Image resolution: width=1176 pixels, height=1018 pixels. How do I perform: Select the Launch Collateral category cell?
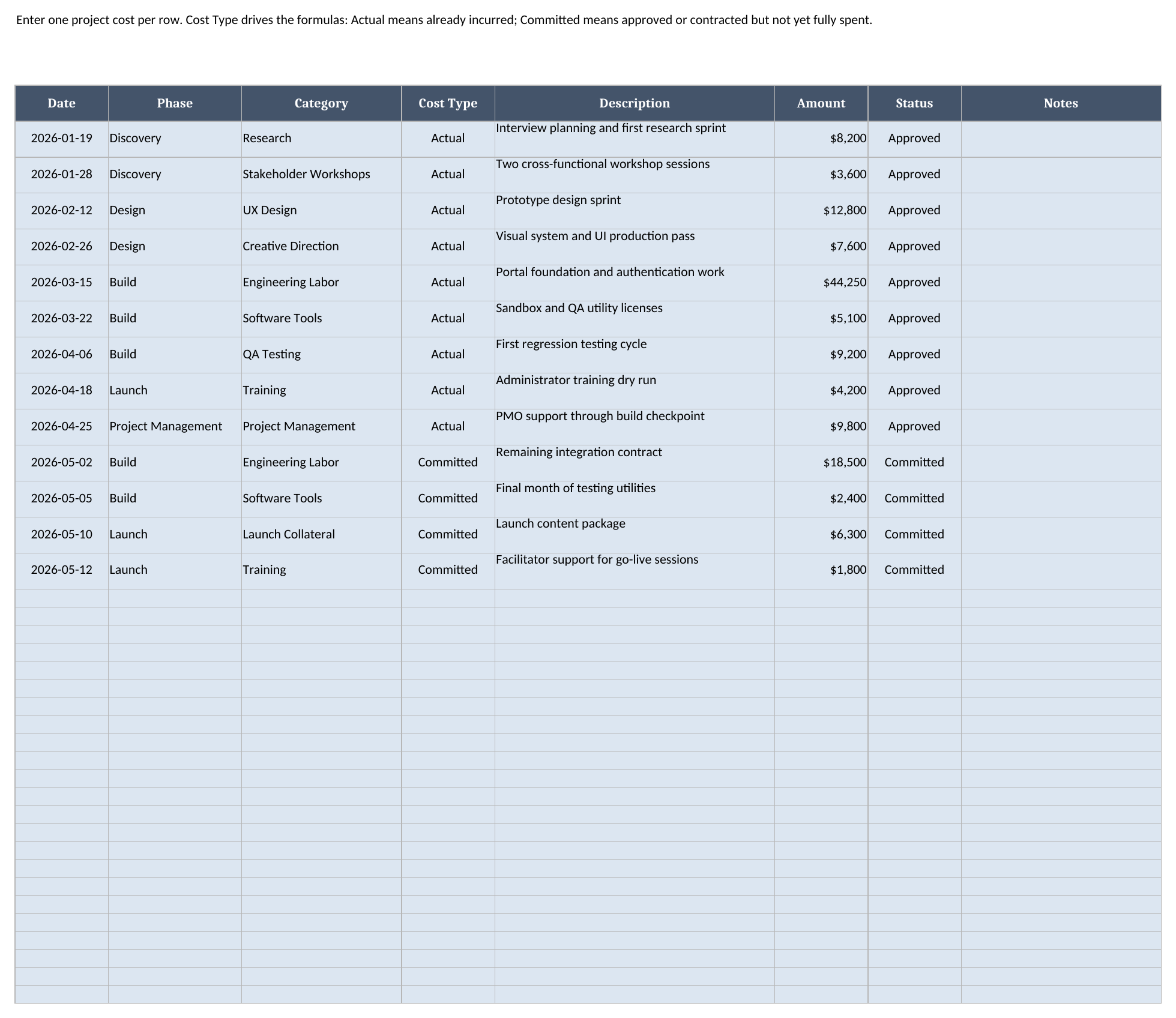(x=321, y=535)
